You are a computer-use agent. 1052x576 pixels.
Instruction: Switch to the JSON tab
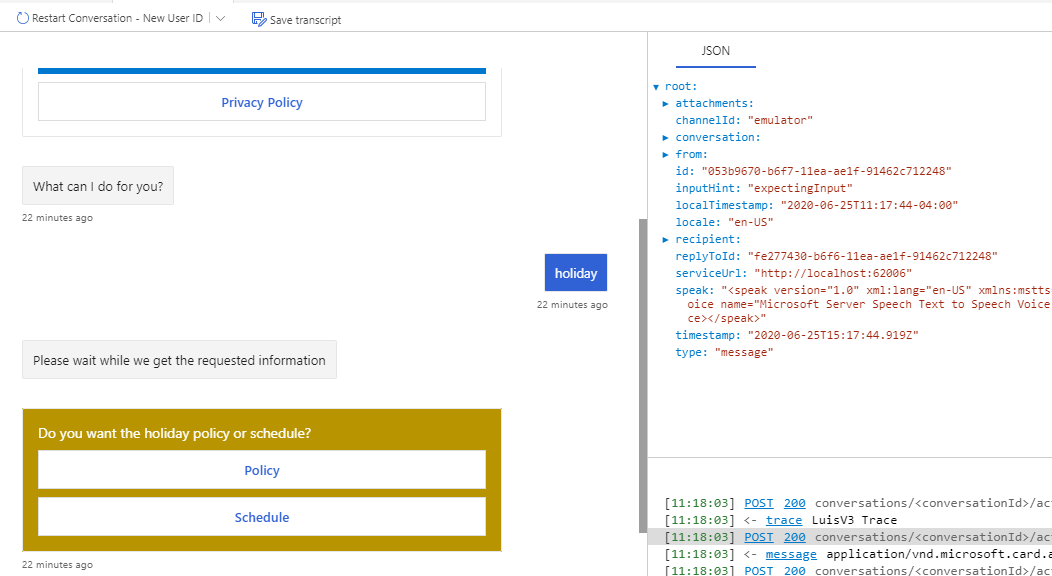click(715, 50)
